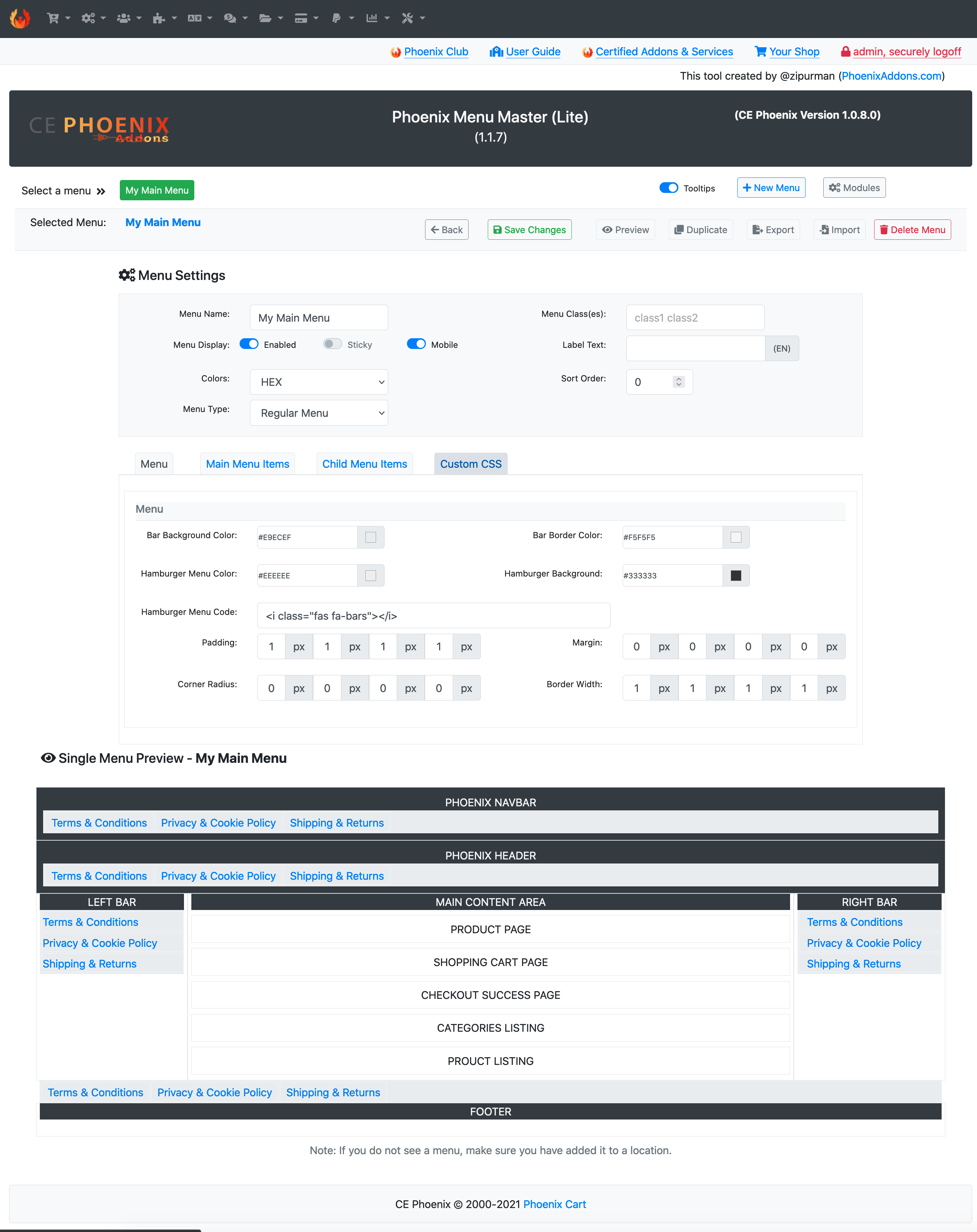Select the green My Main Menu button

(x=156, y=190)
